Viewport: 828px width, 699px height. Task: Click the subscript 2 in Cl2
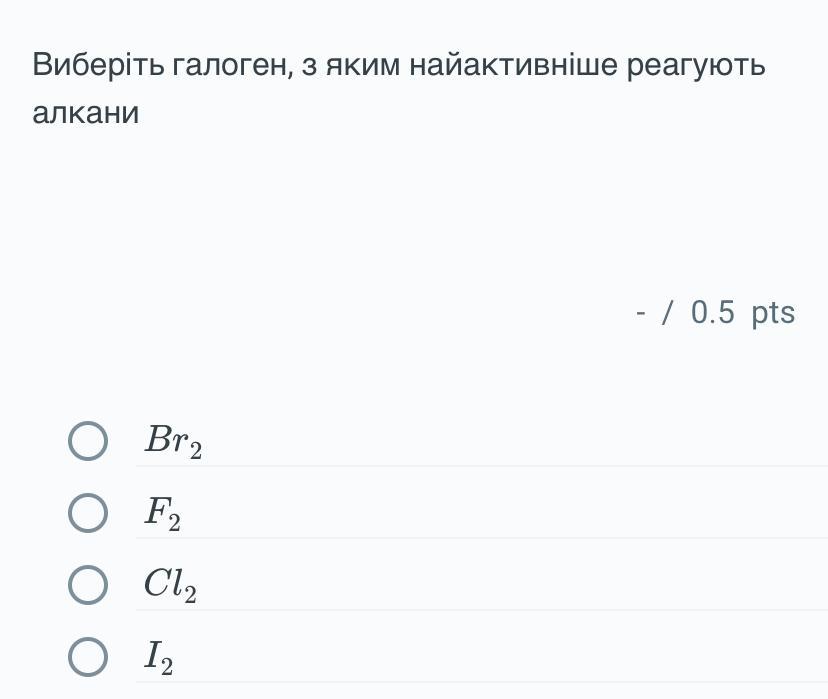(190, 595)
